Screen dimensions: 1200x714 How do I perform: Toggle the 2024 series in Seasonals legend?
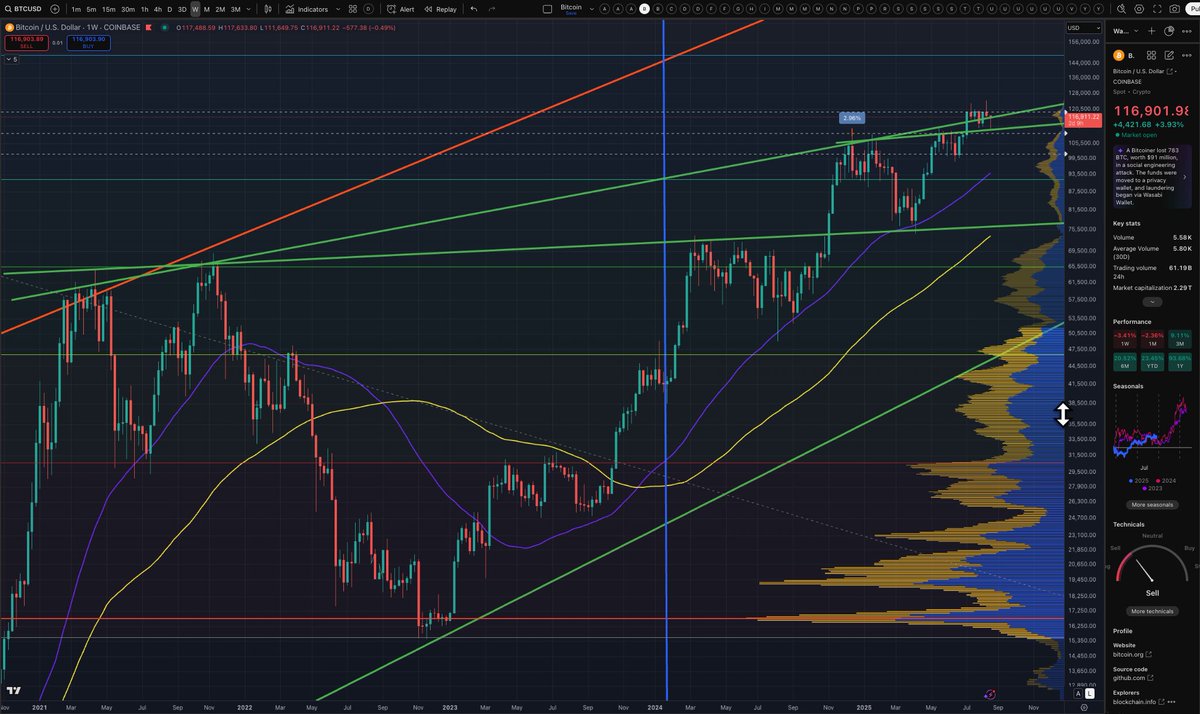1164,481
